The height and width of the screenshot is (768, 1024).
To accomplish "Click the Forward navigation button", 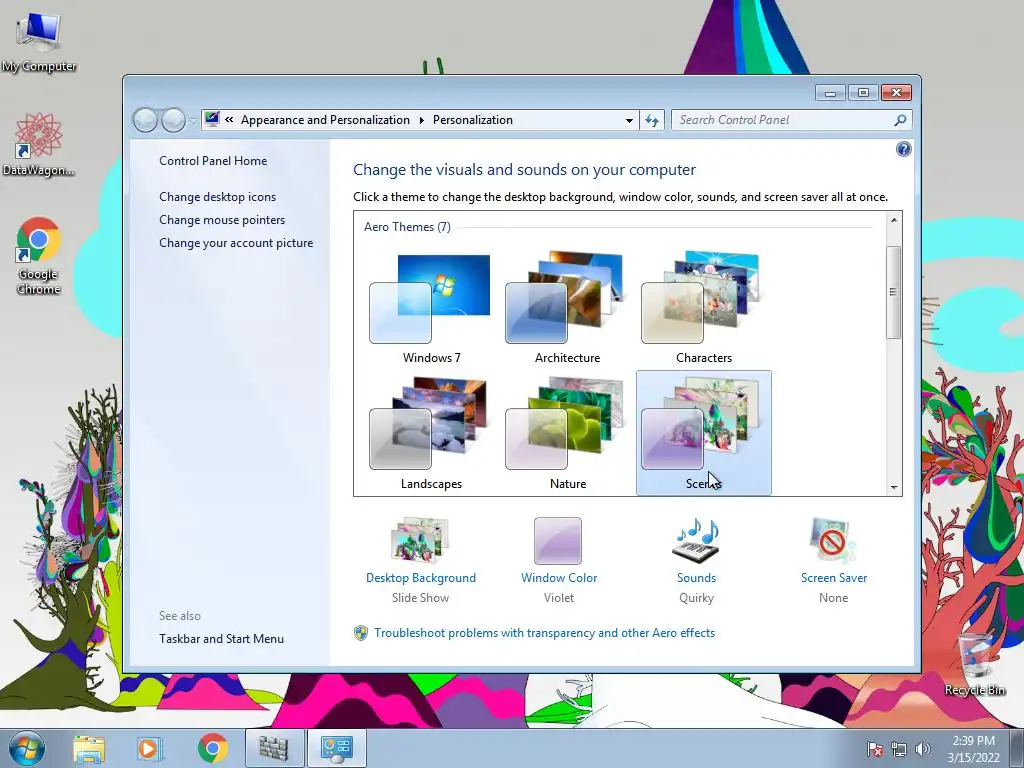I will click(173, 120).
